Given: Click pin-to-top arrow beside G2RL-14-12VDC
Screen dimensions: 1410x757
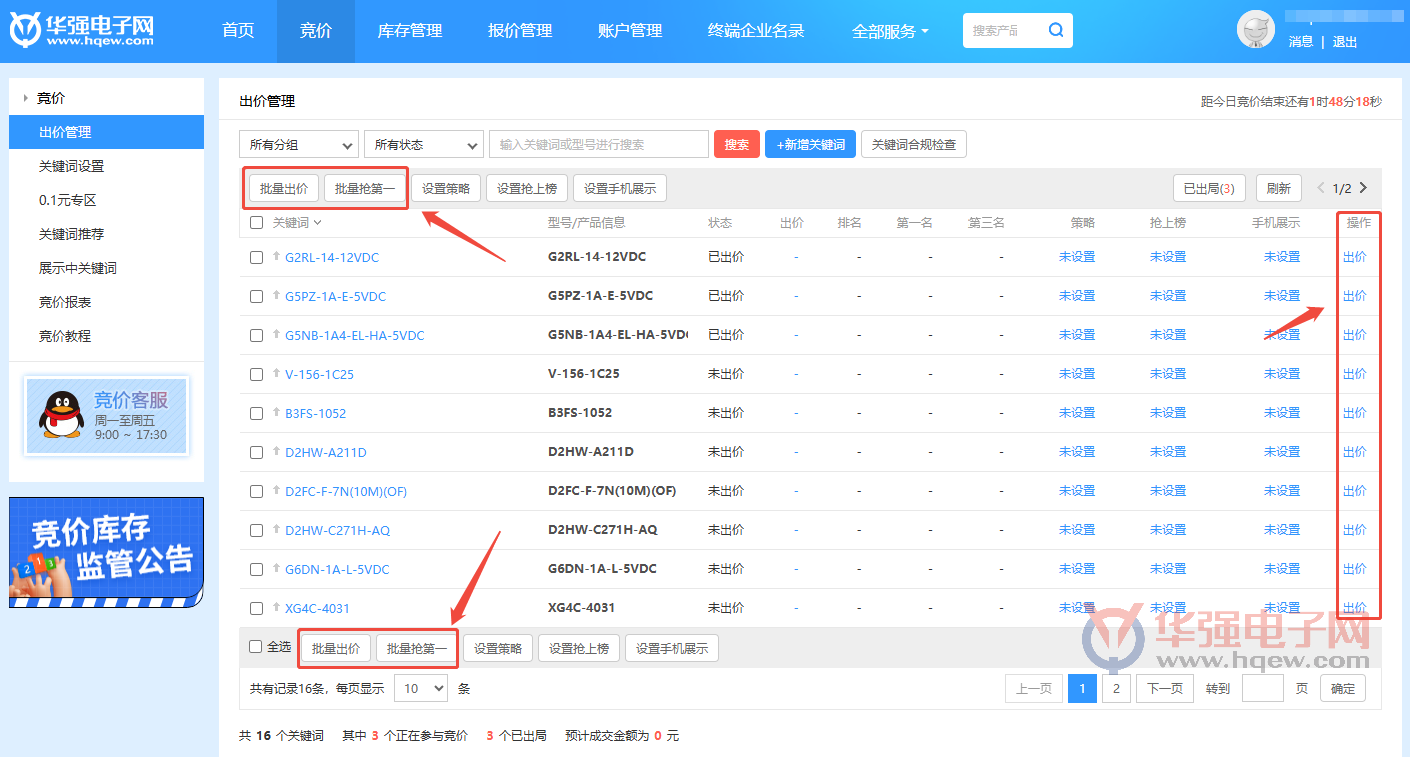Looking at the screenshot, I should click(276, 256).
